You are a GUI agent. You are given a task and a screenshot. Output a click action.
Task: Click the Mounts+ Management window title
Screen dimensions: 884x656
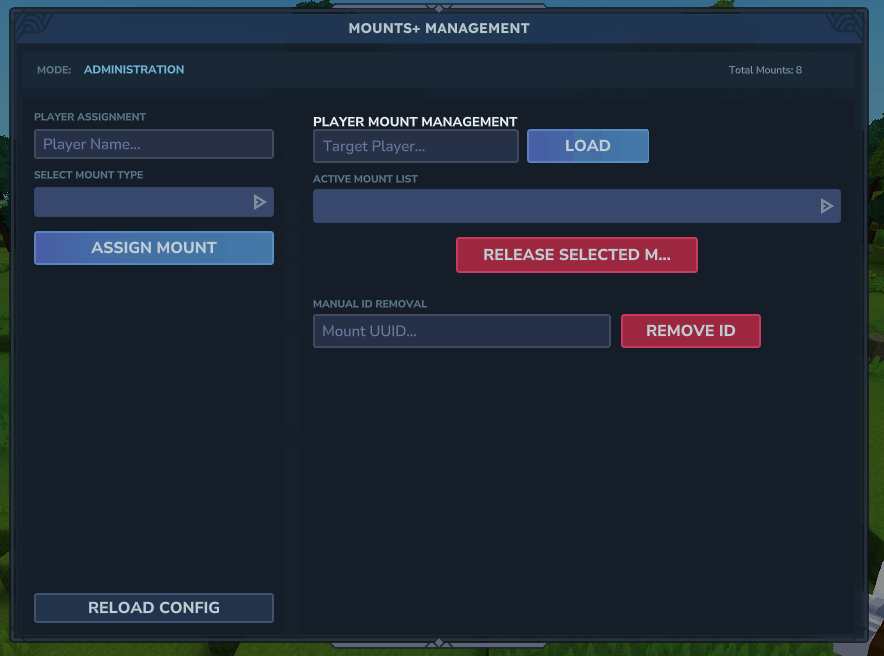[438, 28]
